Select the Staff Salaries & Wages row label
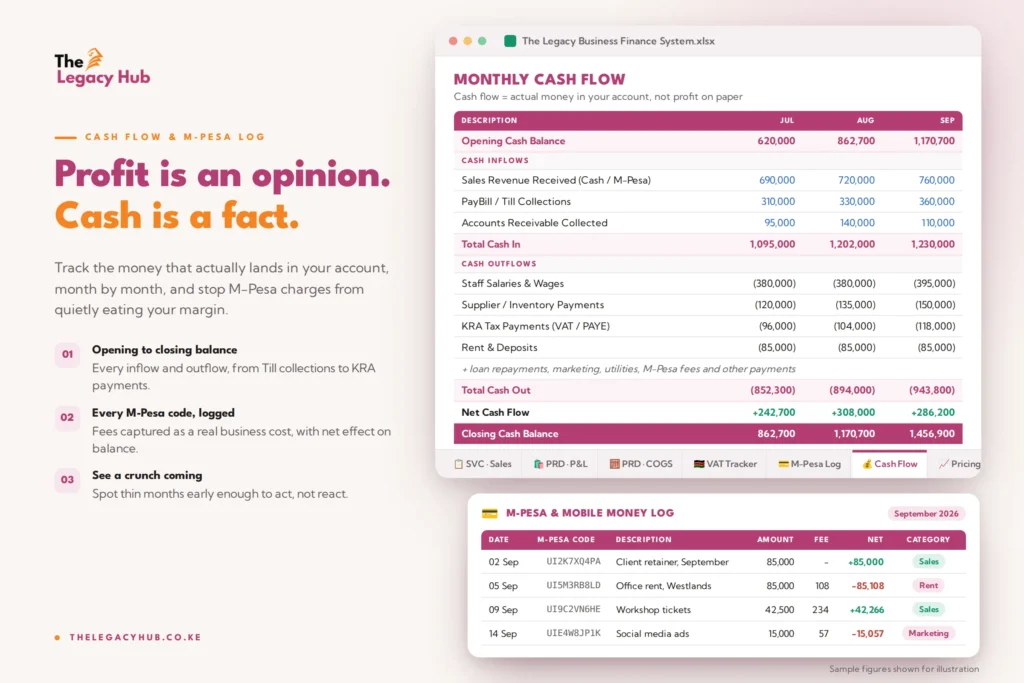 coord(513,283)
